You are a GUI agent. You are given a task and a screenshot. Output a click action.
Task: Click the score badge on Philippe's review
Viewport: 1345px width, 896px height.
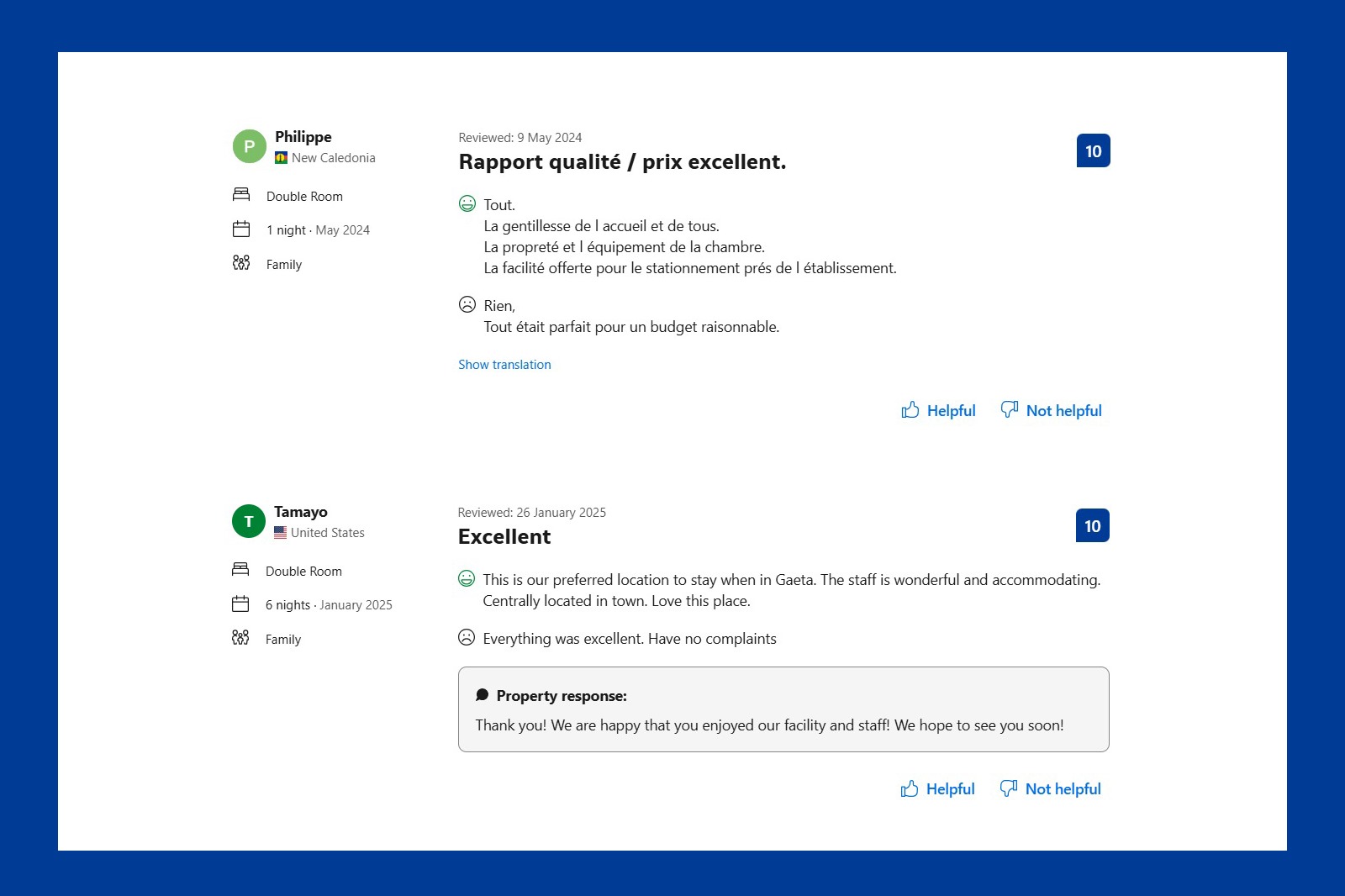(1093, 150)
